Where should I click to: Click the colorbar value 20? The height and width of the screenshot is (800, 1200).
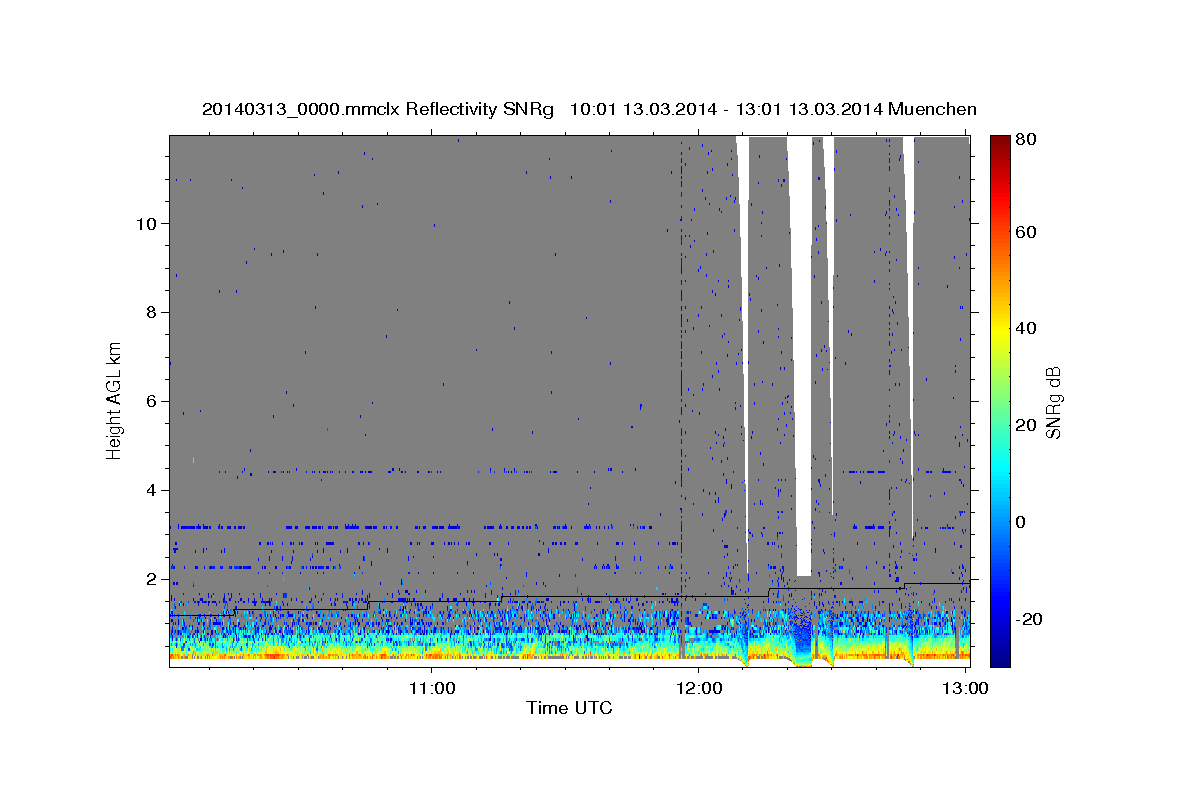coord(1025,425)
